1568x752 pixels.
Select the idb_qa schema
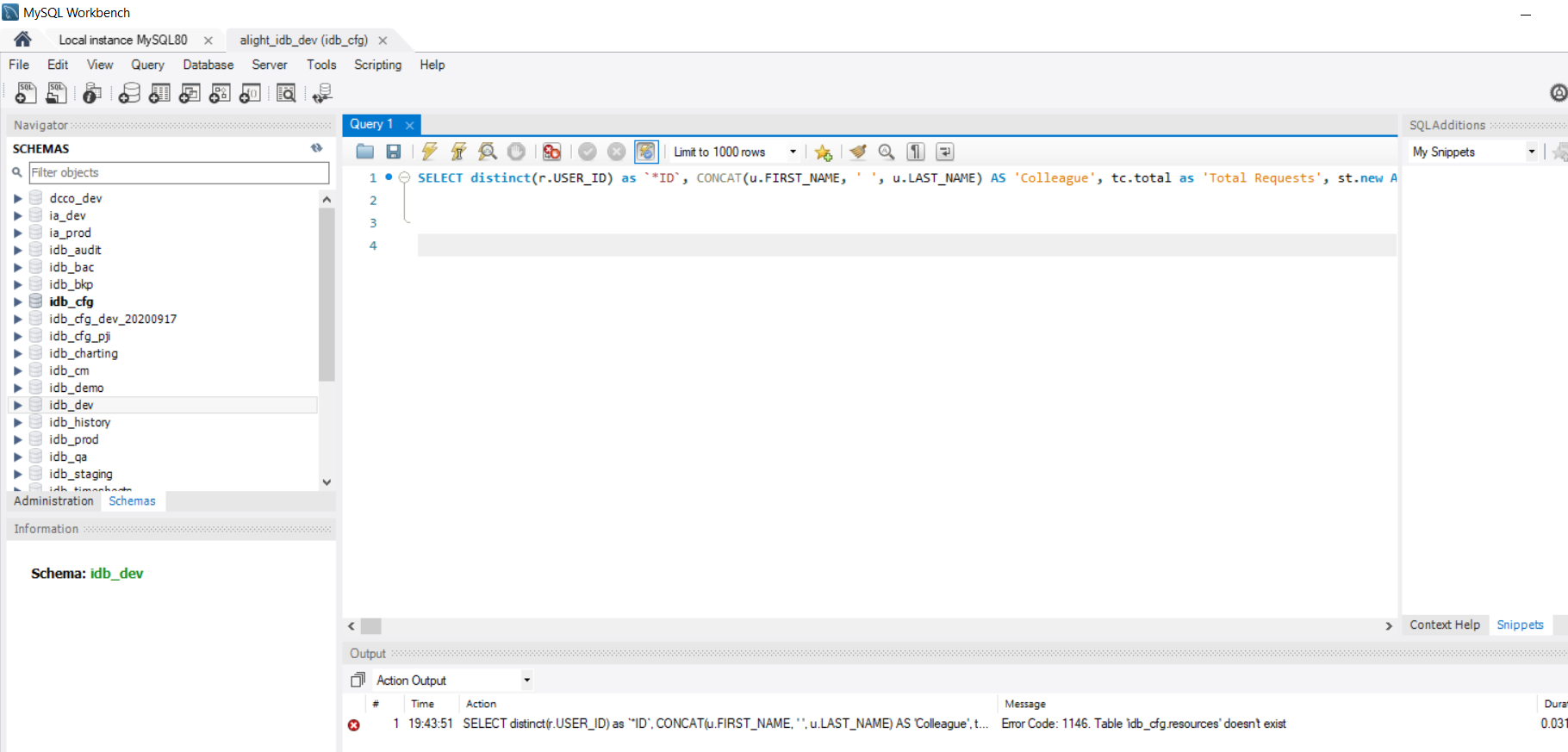[68, 457]
